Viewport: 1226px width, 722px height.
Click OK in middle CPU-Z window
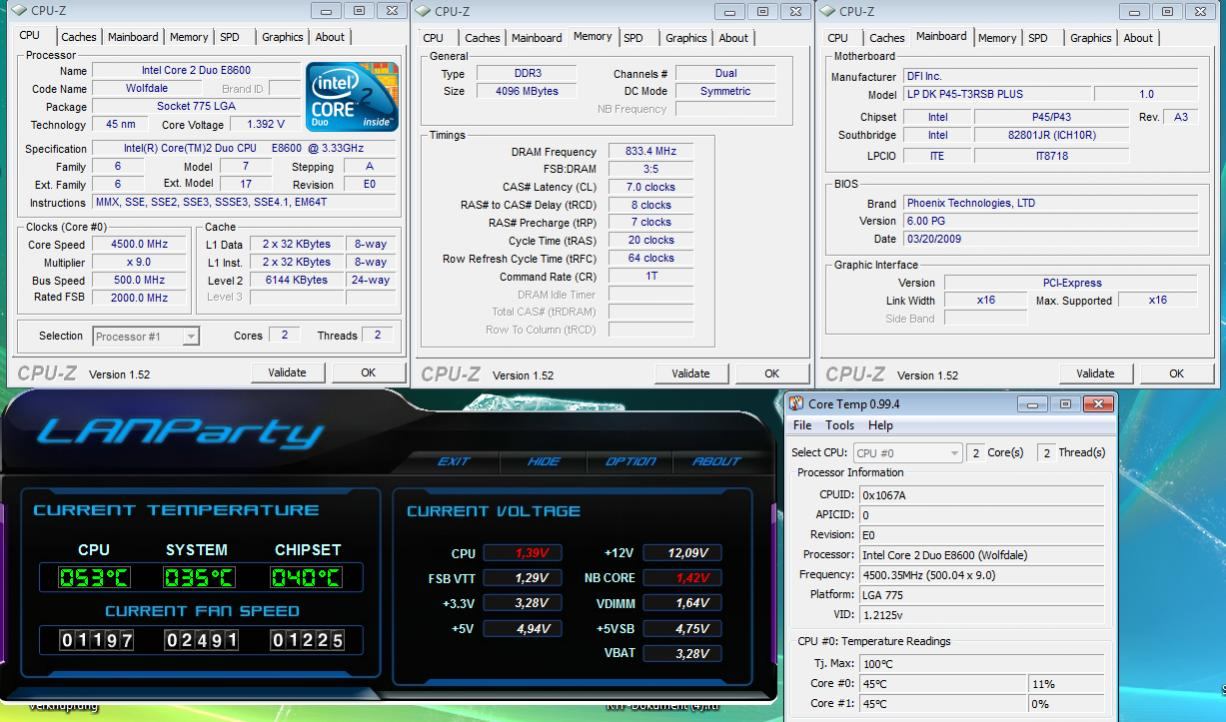click(772, 373)
